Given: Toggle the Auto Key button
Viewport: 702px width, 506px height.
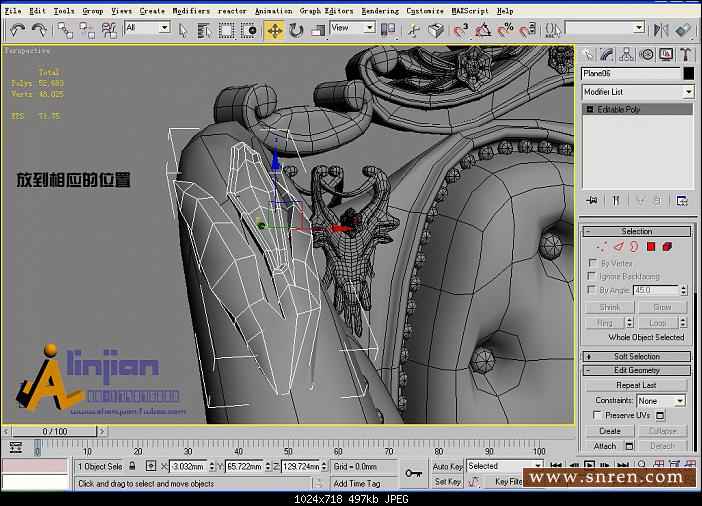Looking at the screenshot, I should [447, 466].
